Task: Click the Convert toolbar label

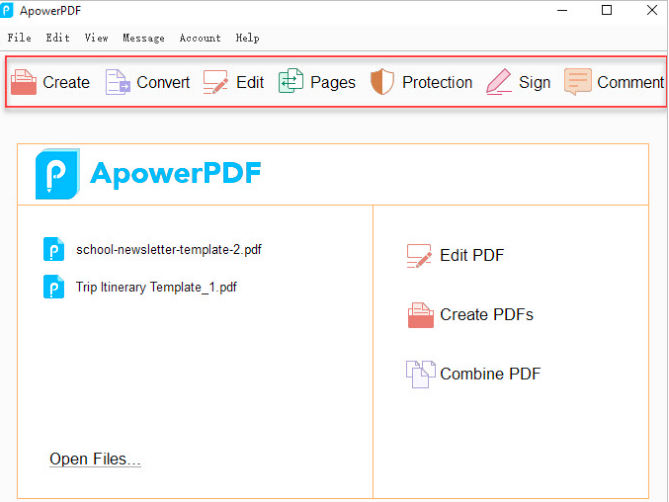Action: [163, 82]
